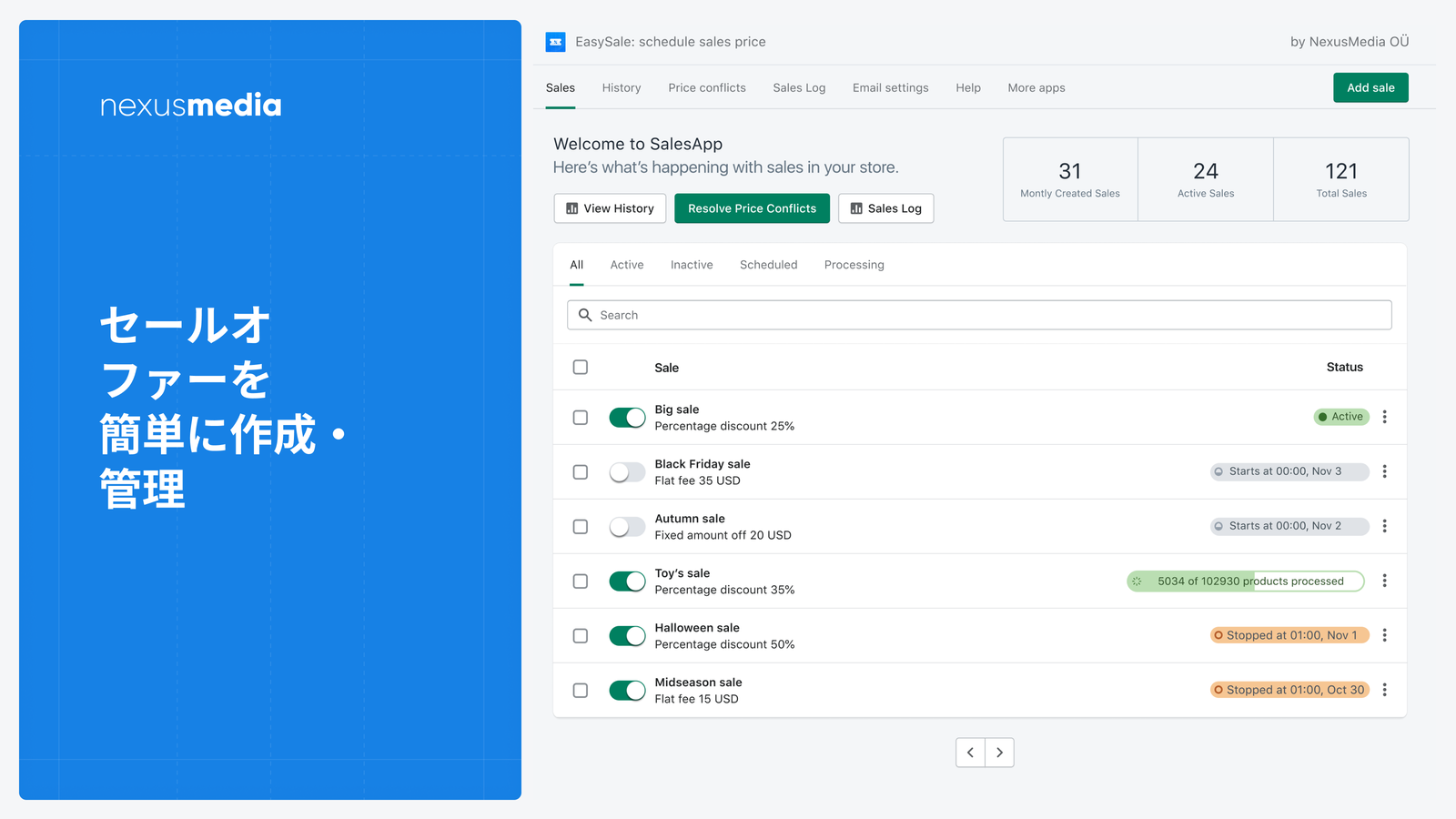This screenshot has width=1456, height=819.
Task: Filter list by Active sales
Action: (627, 265)
